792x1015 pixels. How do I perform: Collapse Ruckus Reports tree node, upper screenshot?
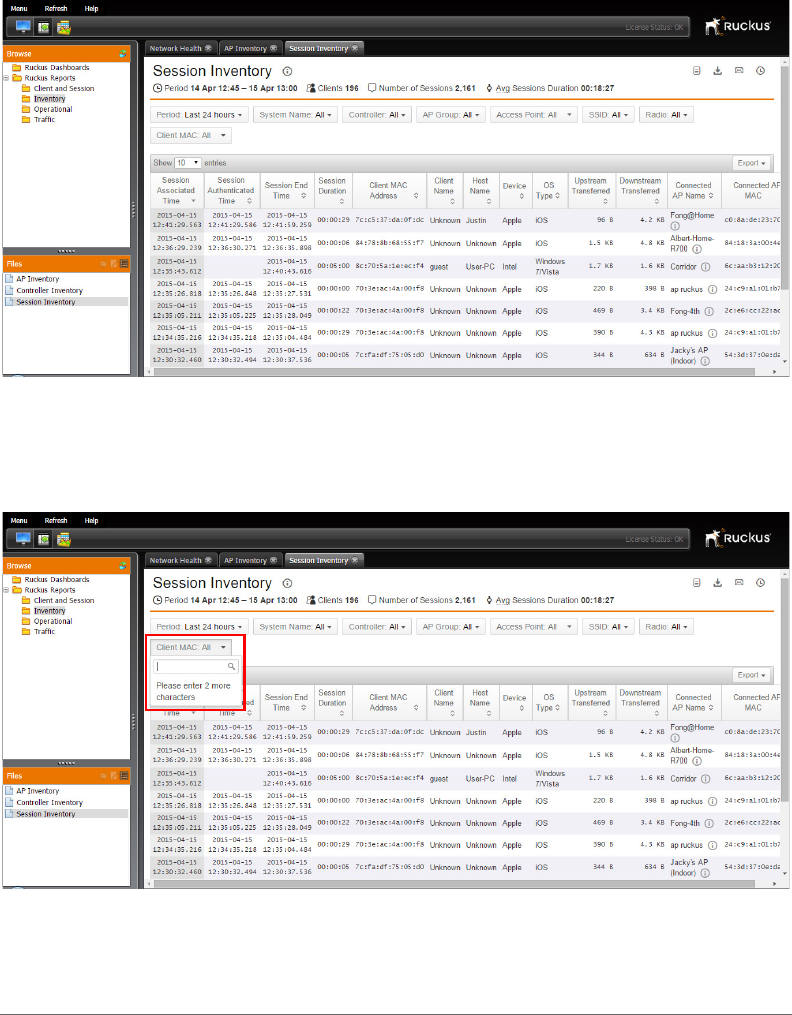(x=6, y=78)
